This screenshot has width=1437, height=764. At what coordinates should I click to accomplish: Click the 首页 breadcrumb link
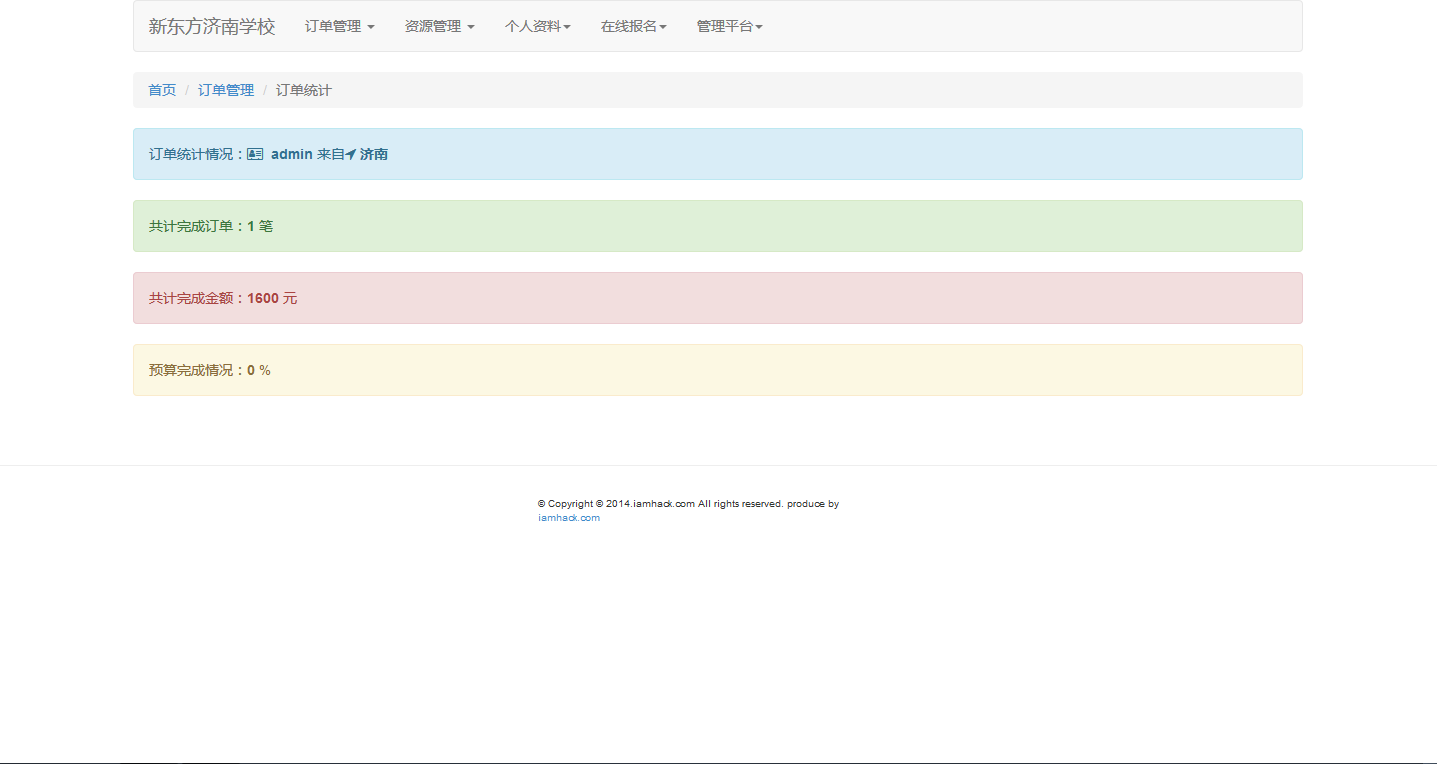tap(162, 90)
